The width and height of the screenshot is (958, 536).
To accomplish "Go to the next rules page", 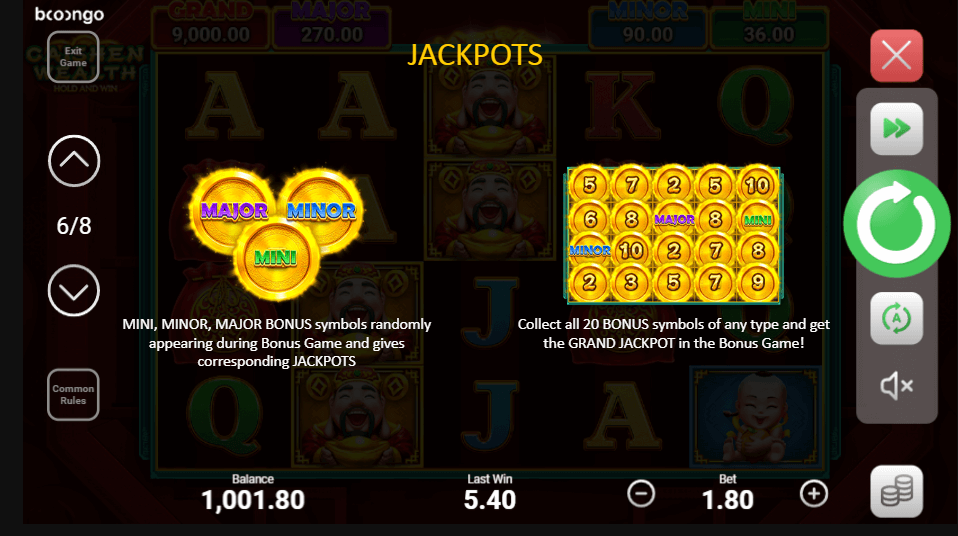I will coord(74,290).
